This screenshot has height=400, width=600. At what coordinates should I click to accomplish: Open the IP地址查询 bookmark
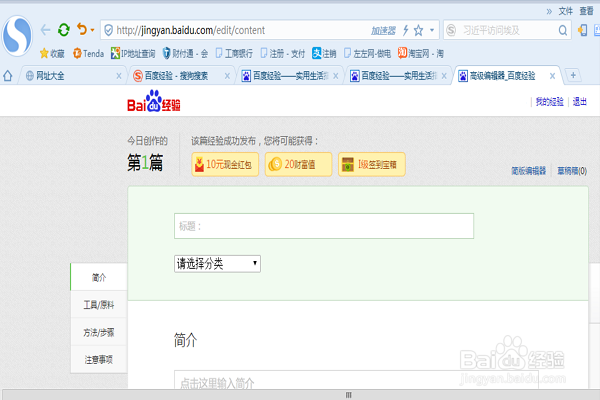coord(133,54)
